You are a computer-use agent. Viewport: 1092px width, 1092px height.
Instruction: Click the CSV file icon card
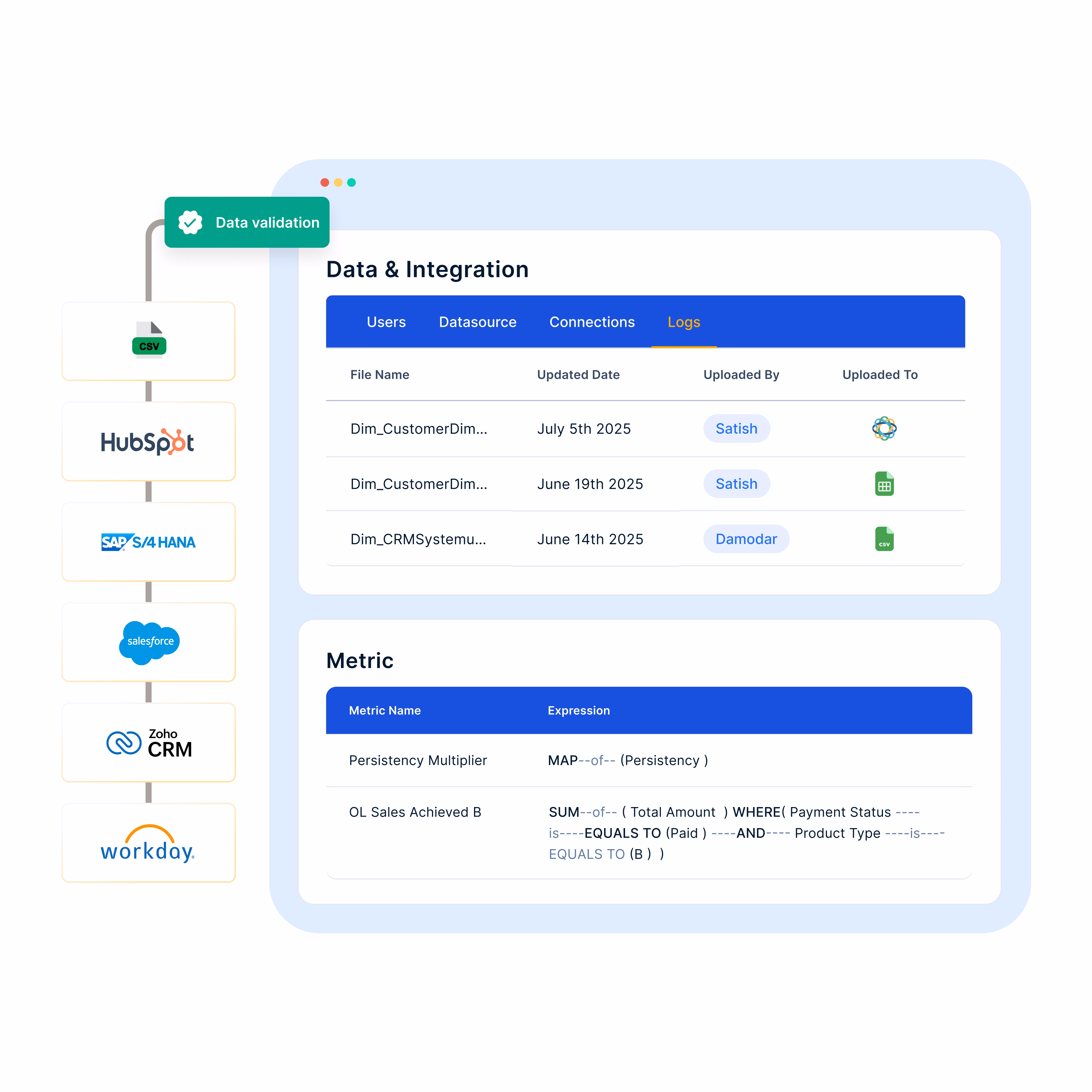point(149,341)
